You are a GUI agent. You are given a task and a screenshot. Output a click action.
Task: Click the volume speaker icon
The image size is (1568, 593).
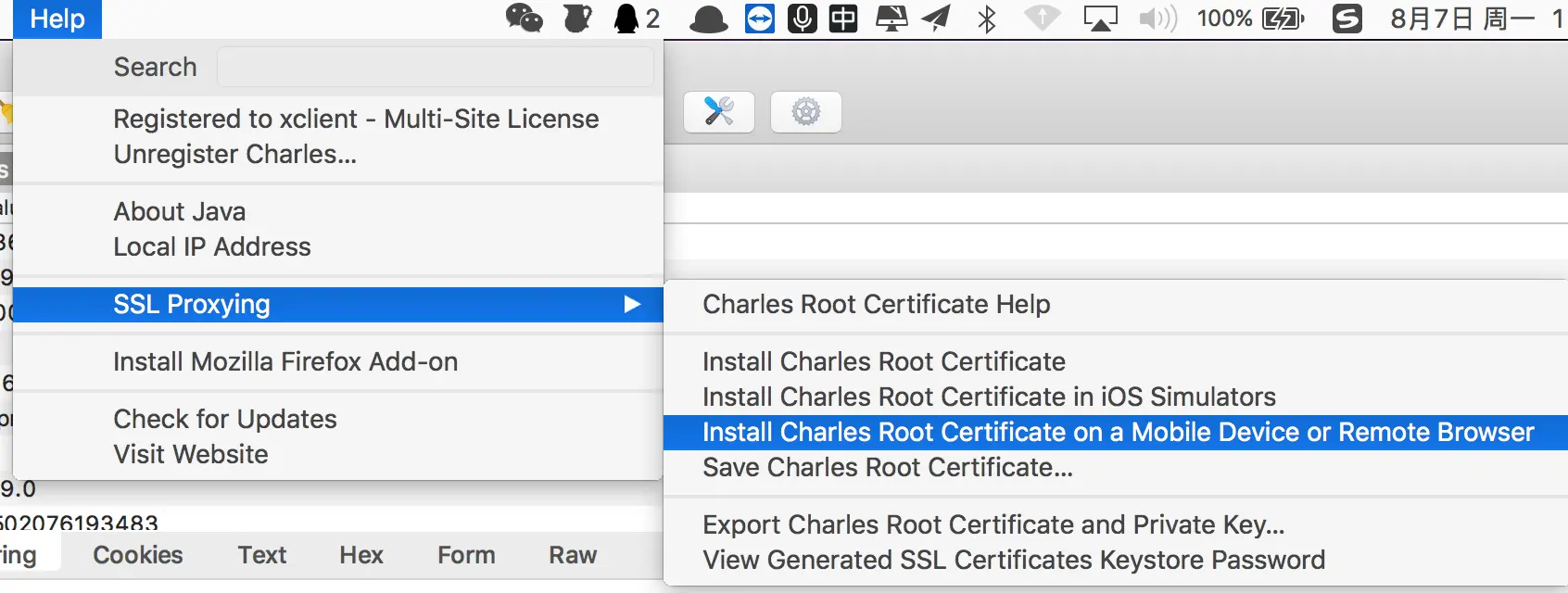click(1157, 19)
